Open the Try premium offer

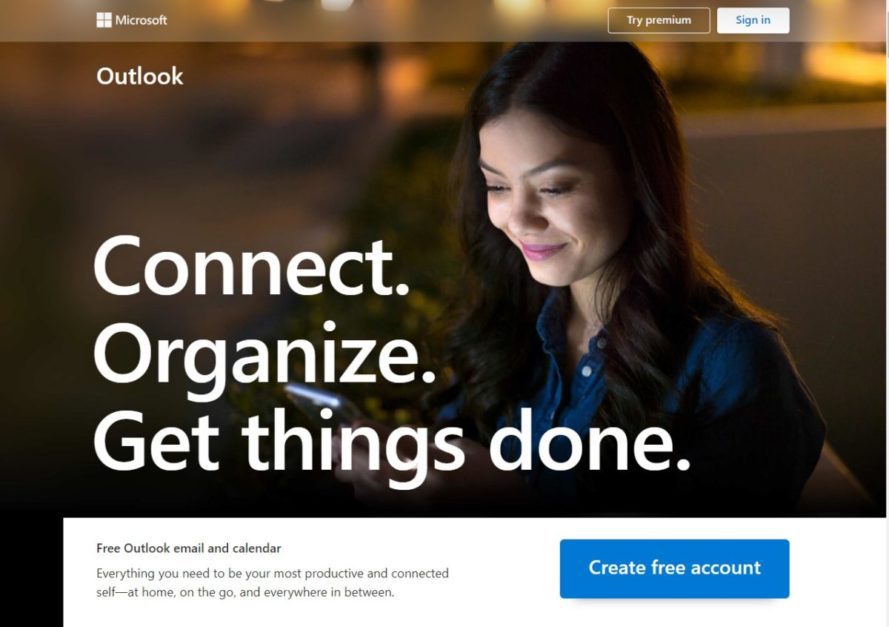coord(659,20)
